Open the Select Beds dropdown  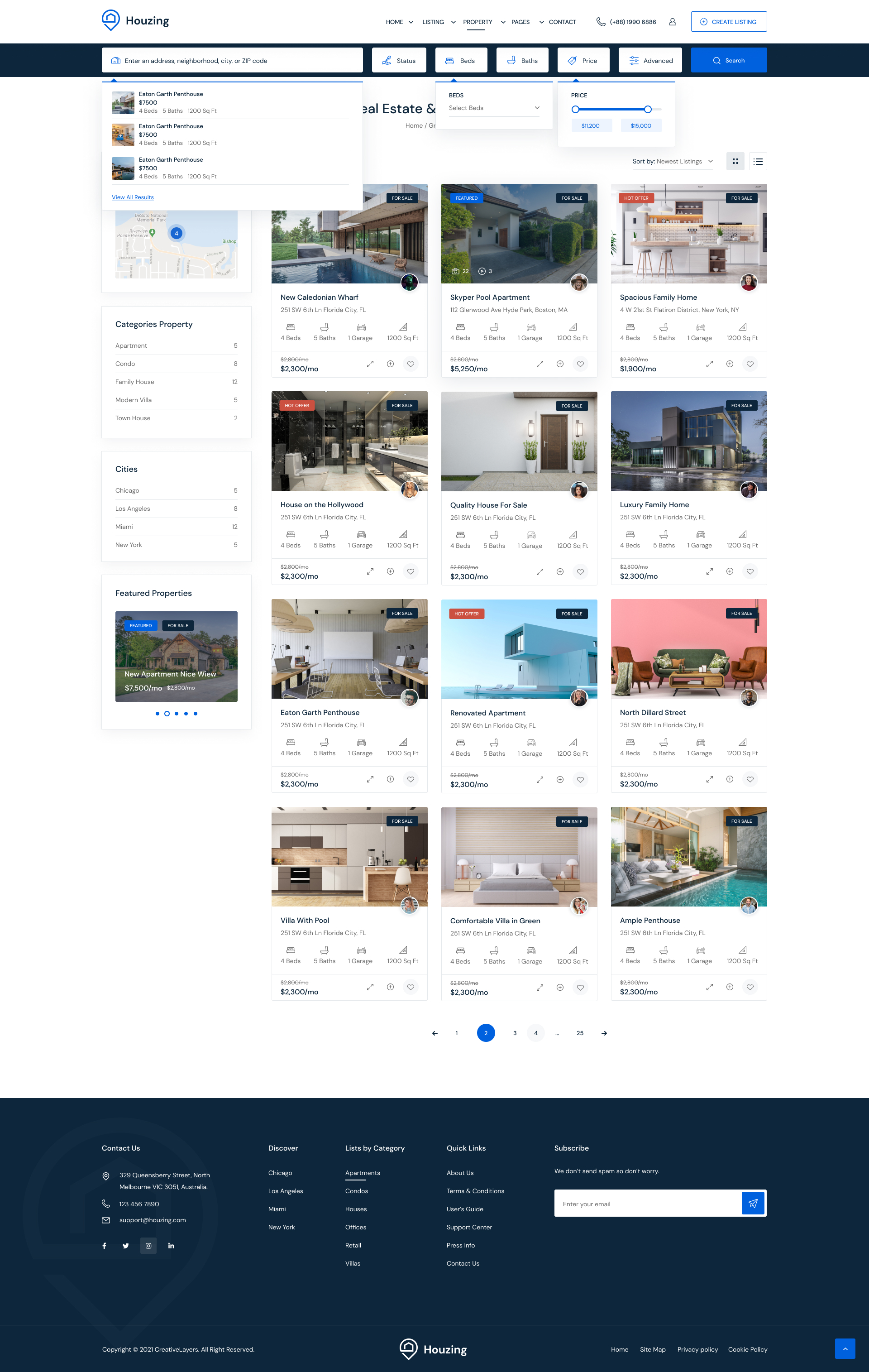click(494, 108)
